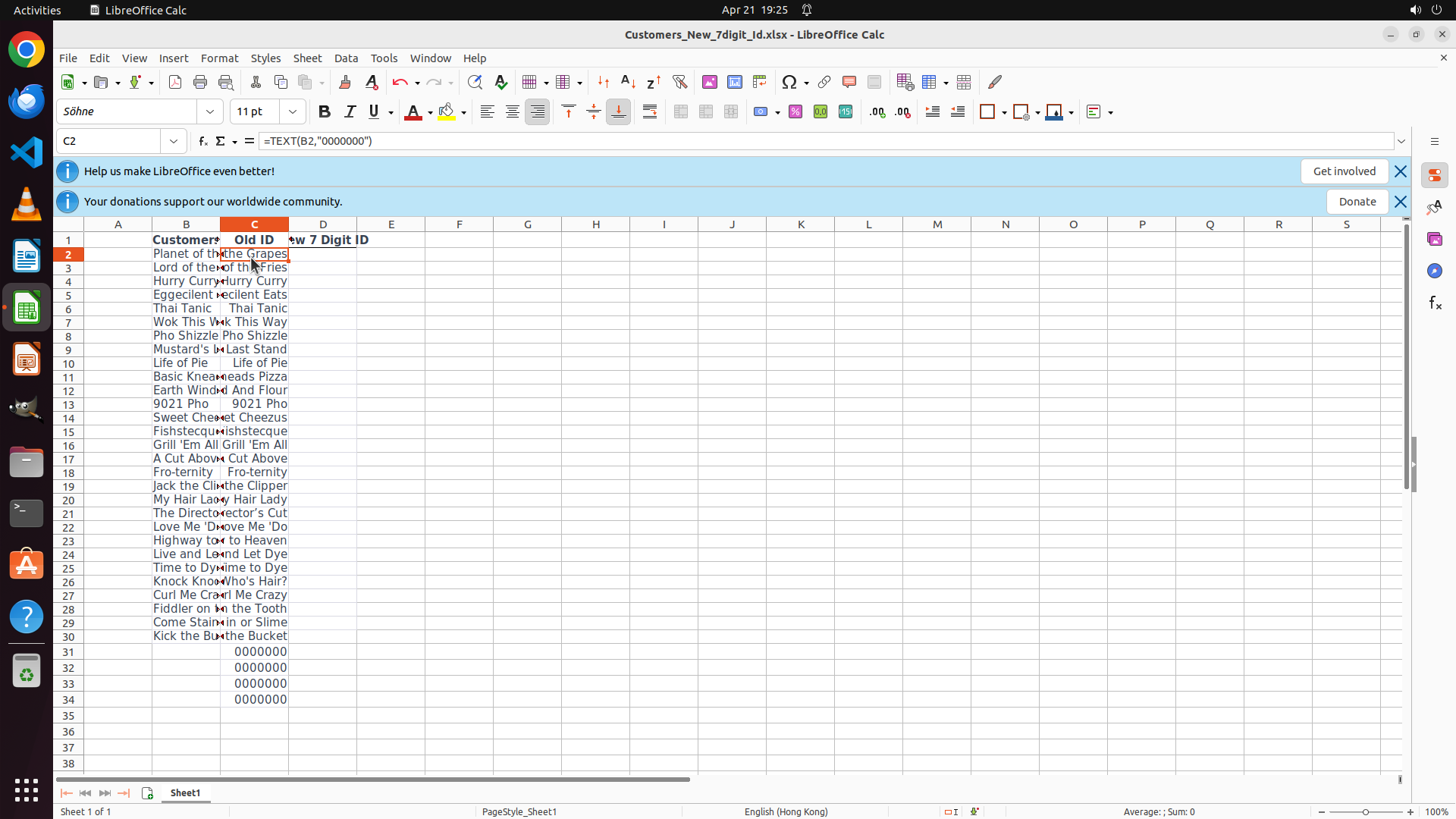The image size is (1456, 819).
Task: Click the Print icon in toolbar
Action: click(x=200, y=82)
